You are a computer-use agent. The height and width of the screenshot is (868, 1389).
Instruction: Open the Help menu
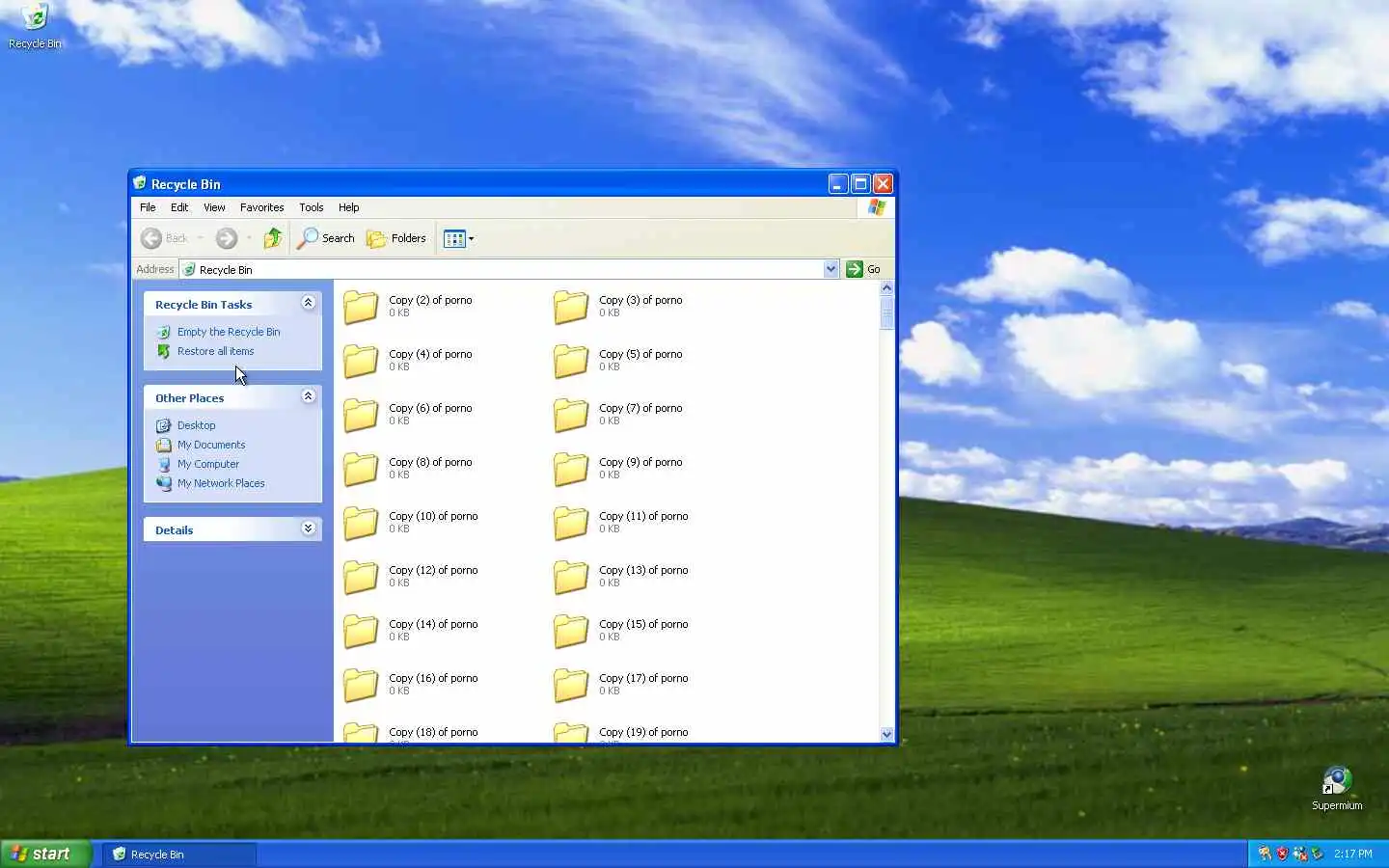point(348,207)
